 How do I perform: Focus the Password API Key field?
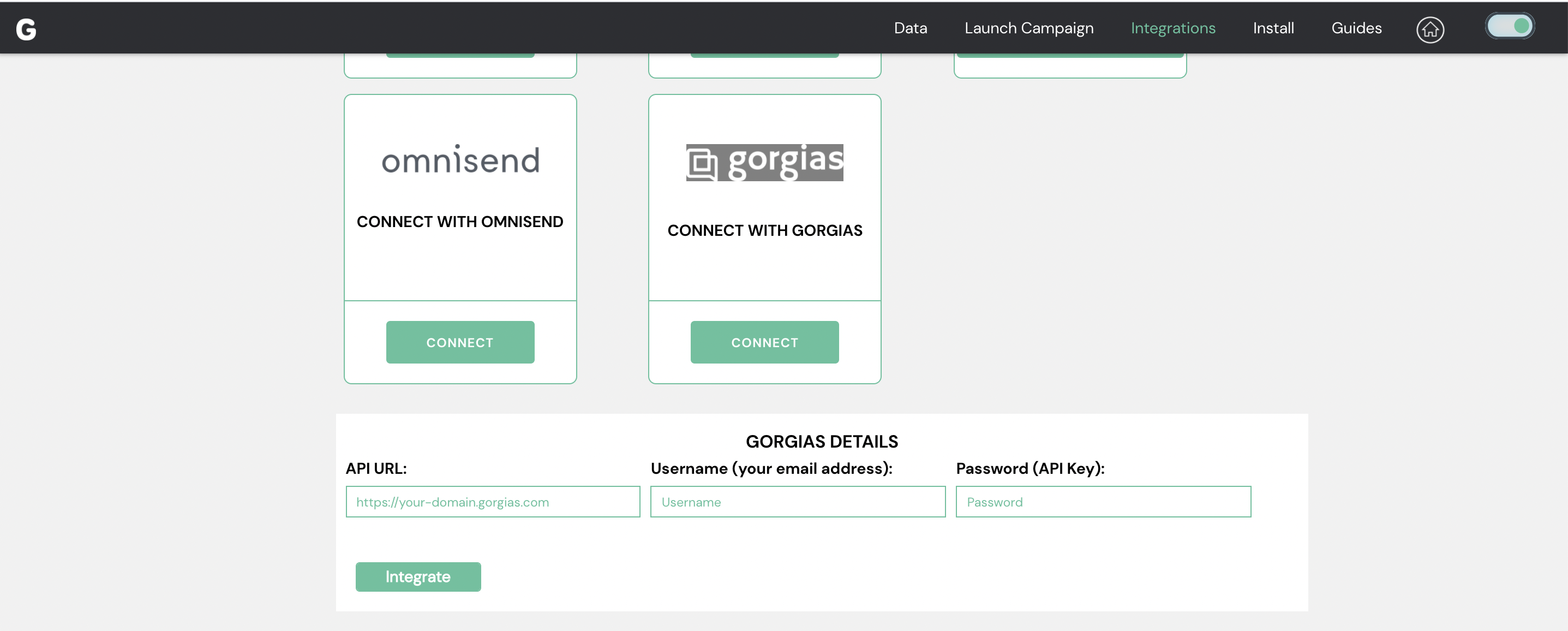click(x=1104, y=502)
